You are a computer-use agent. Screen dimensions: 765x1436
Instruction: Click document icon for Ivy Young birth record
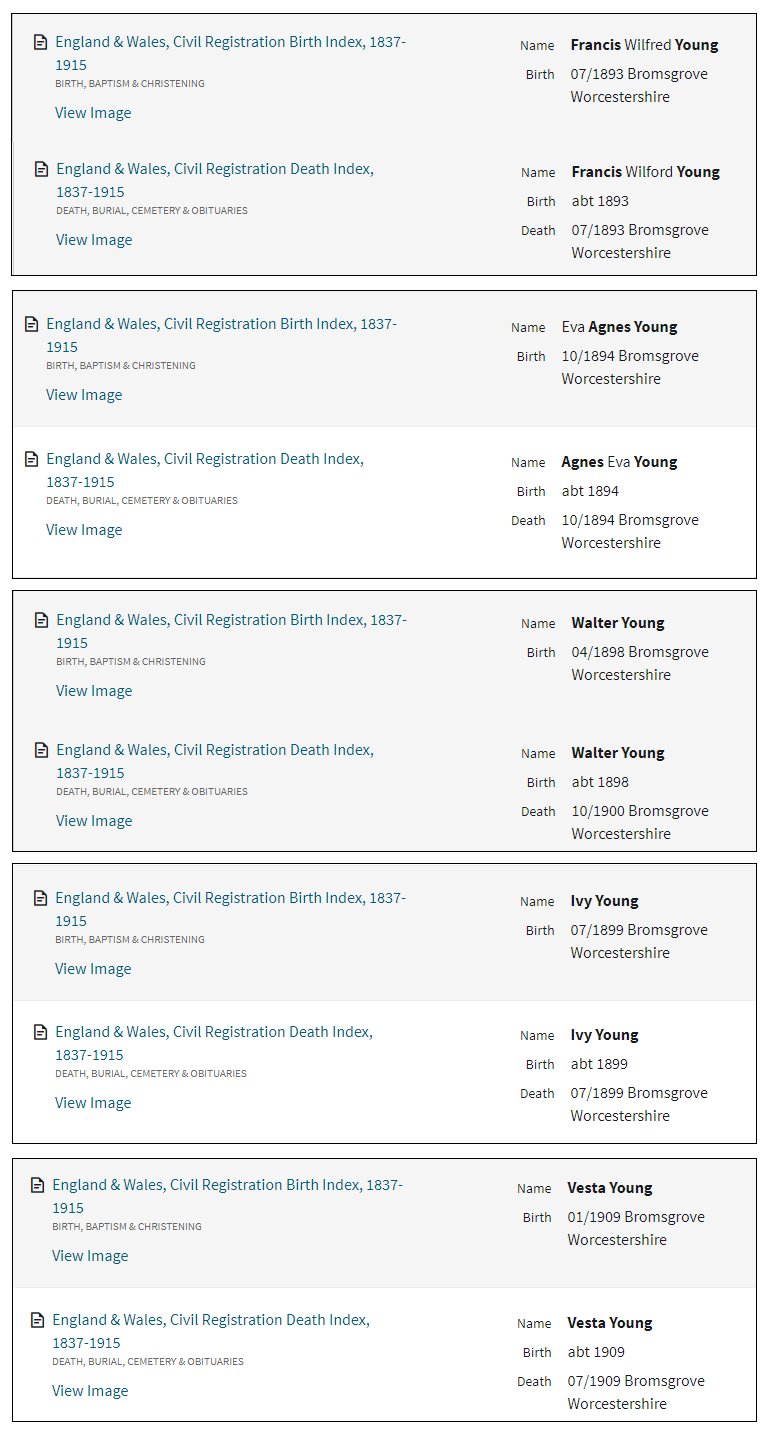point(40,898)
